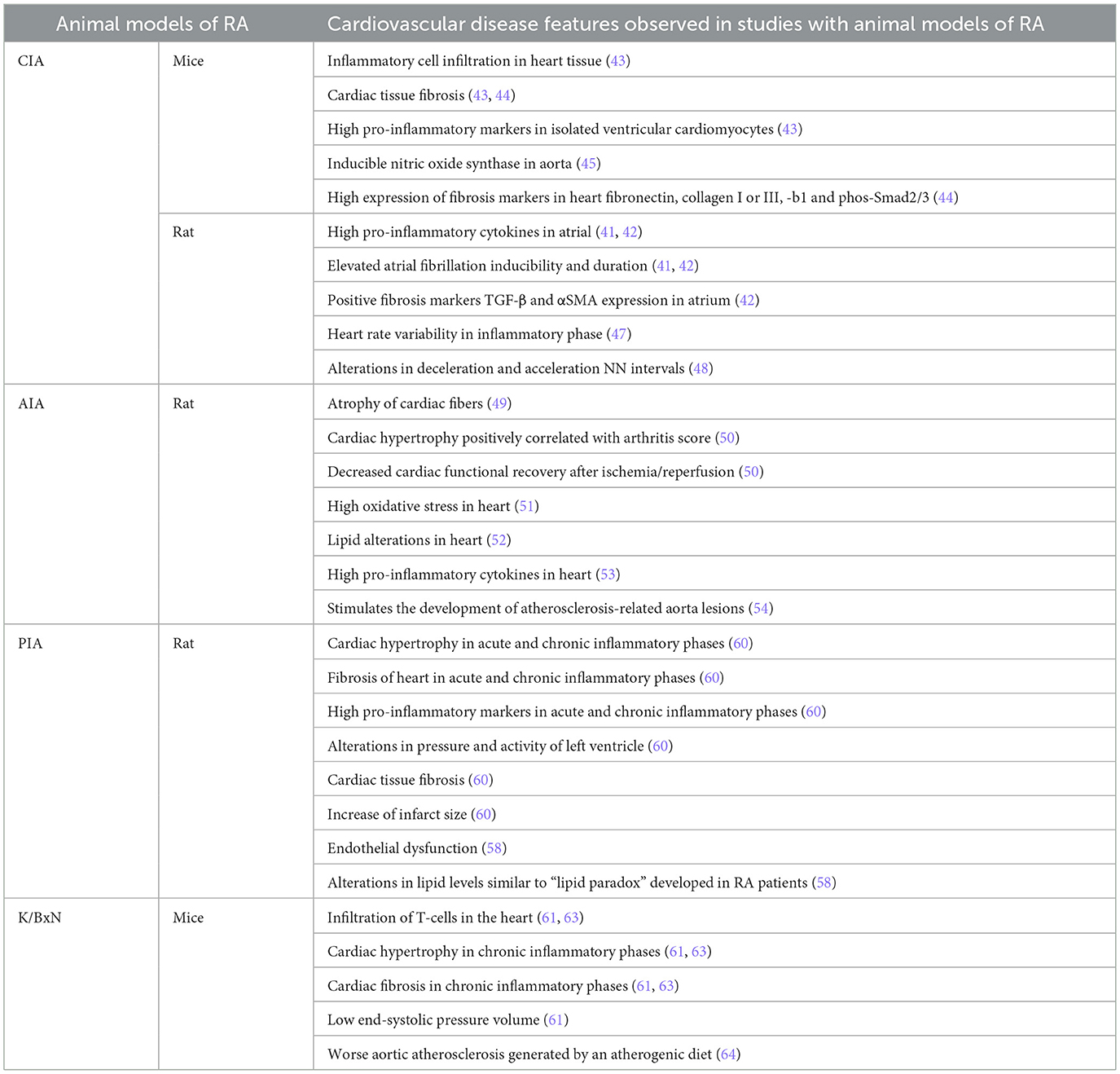Select the CIA model cell

[31, 61]
